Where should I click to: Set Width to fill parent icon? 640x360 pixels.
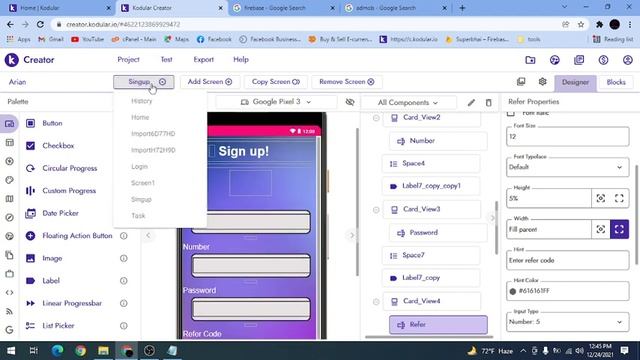tap(619, 229)
